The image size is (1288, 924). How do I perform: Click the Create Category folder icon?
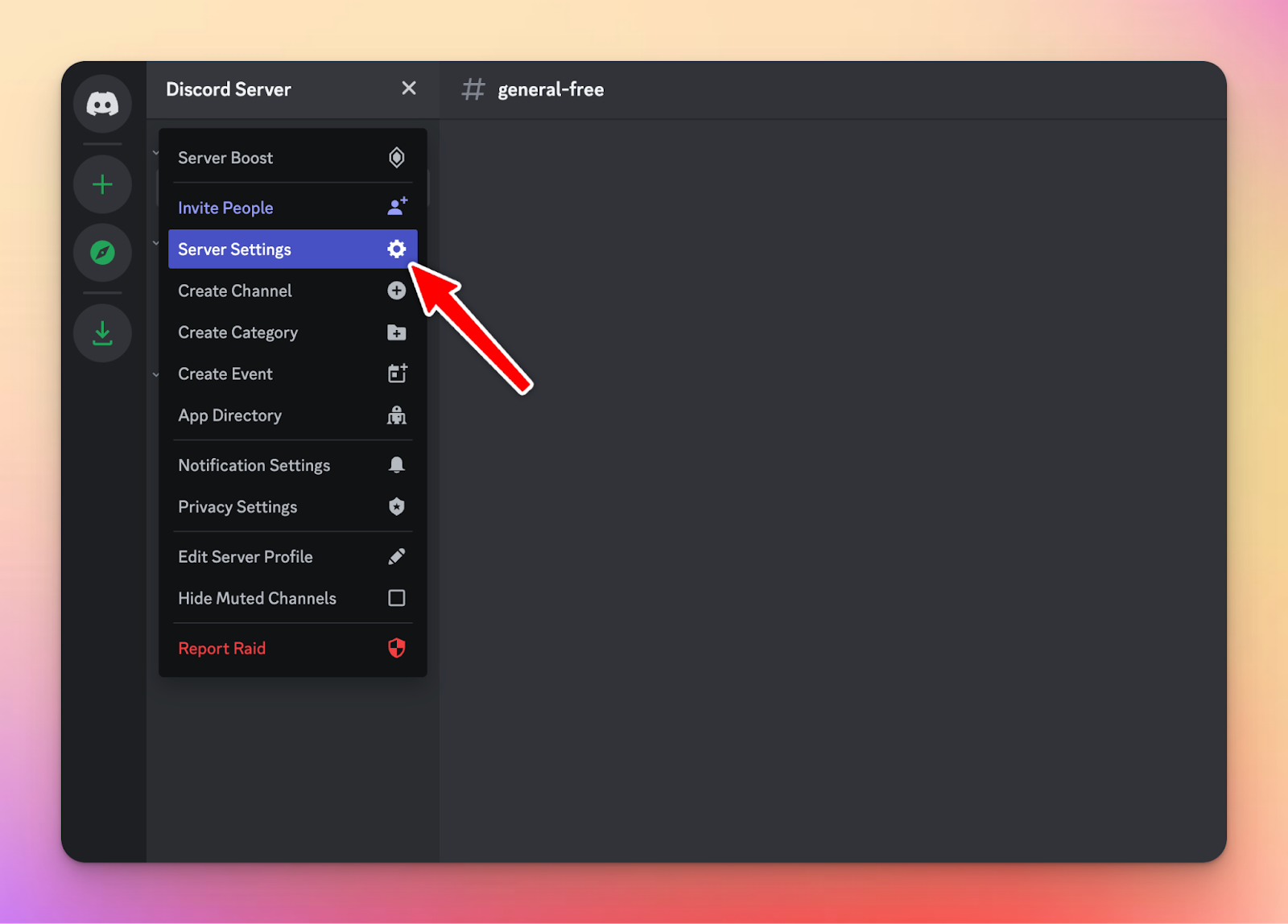pyautogui.click(x=396, y=332)
